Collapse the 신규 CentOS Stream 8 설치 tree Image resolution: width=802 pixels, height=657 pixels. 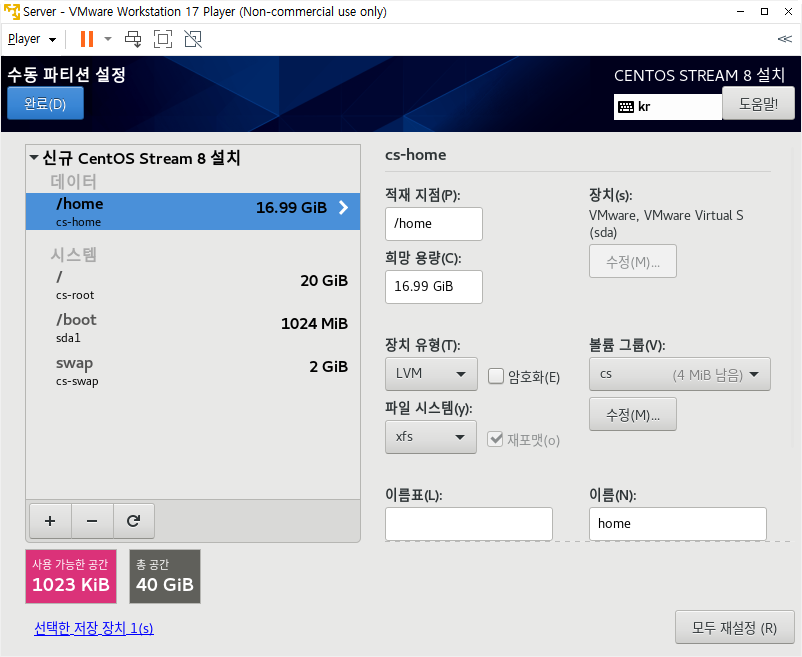point(34,157)
